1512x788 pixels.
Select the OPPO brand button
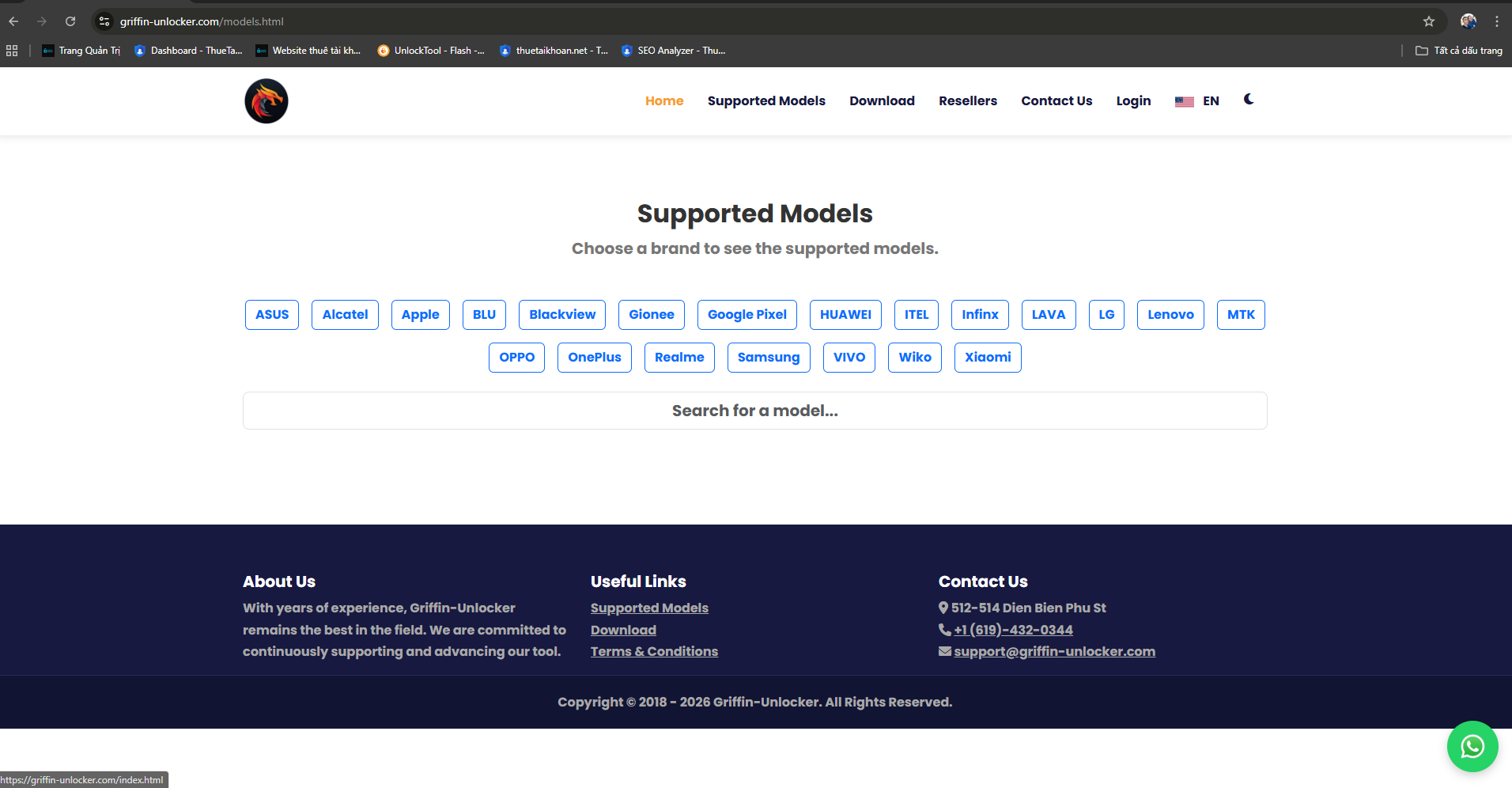click(x=516, y=358)
